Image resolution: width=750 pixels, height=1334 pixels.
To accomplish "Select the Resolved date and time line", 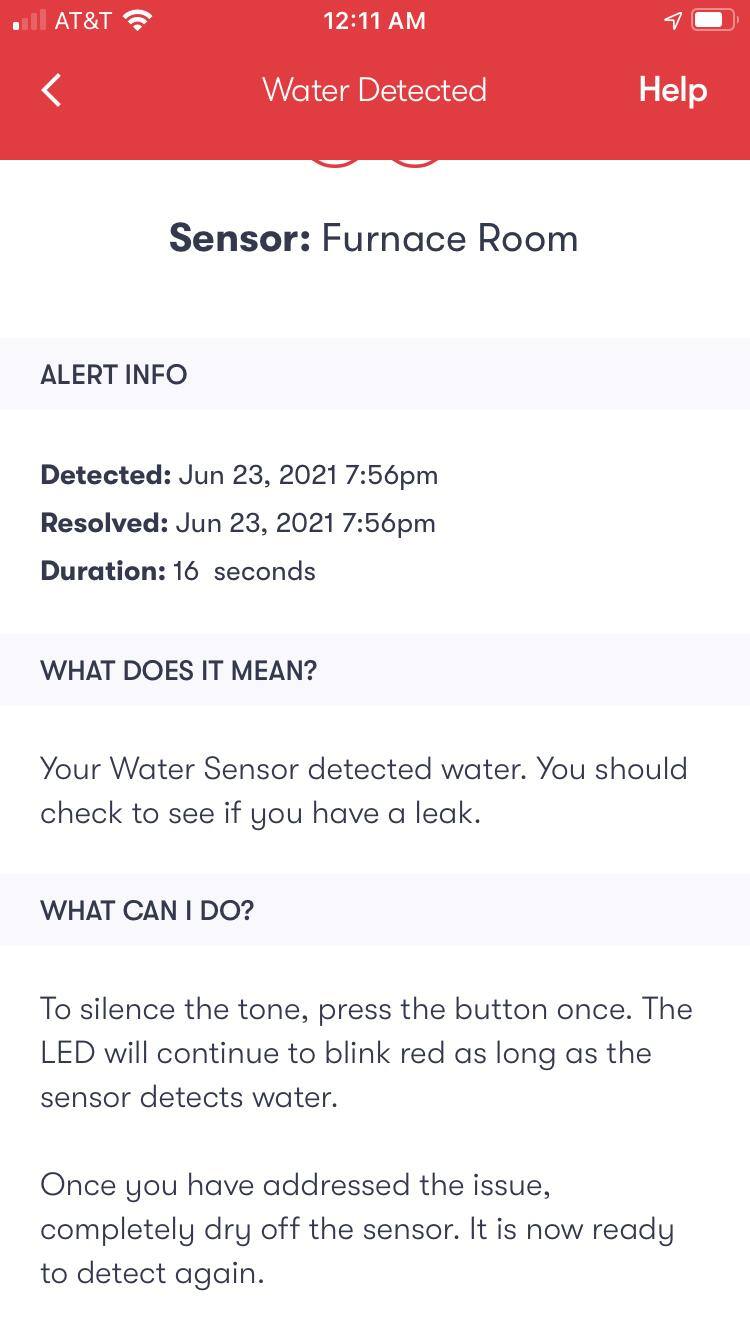I will 238,523.
